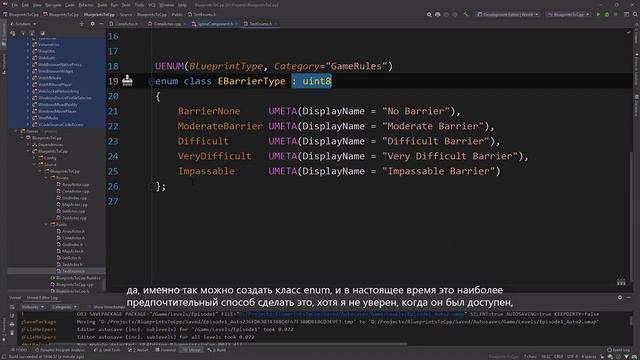Screen dimensions: 640x360
Task: Open the NuGet tool window
Action: coord(138,350)
